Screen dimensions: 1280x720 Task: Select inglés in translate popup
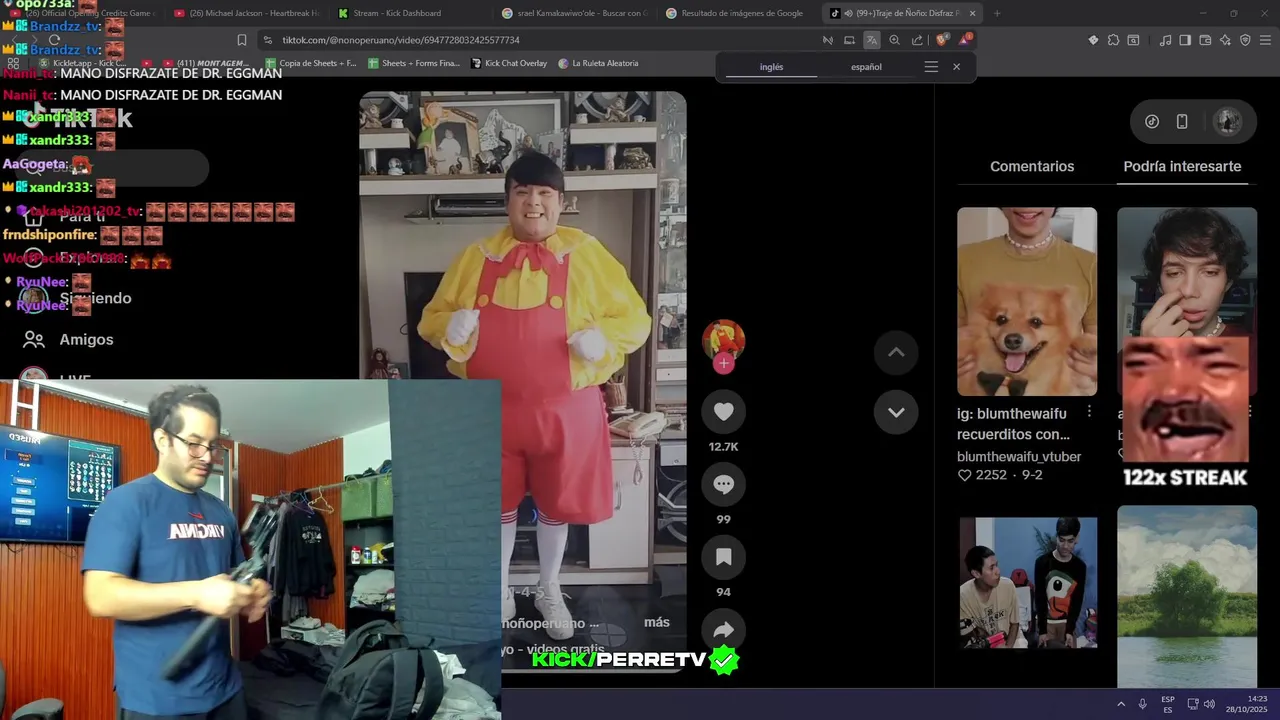(x=771, y=67)
